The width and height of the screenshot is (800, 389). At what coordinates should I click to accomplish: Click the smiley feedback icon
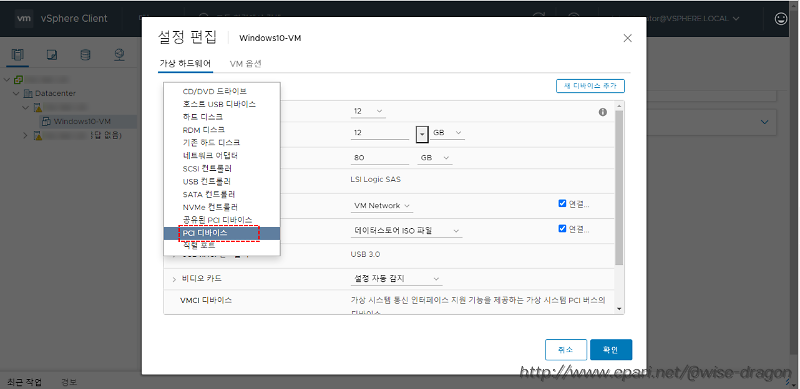pos(781,18)
